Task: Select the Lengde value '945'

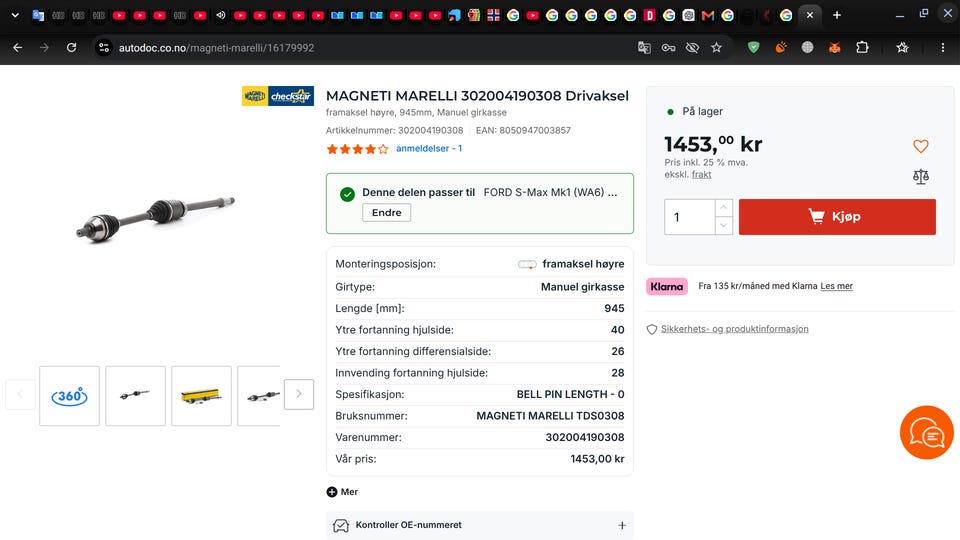Action: pyautogui.click(x=614, y=309)
